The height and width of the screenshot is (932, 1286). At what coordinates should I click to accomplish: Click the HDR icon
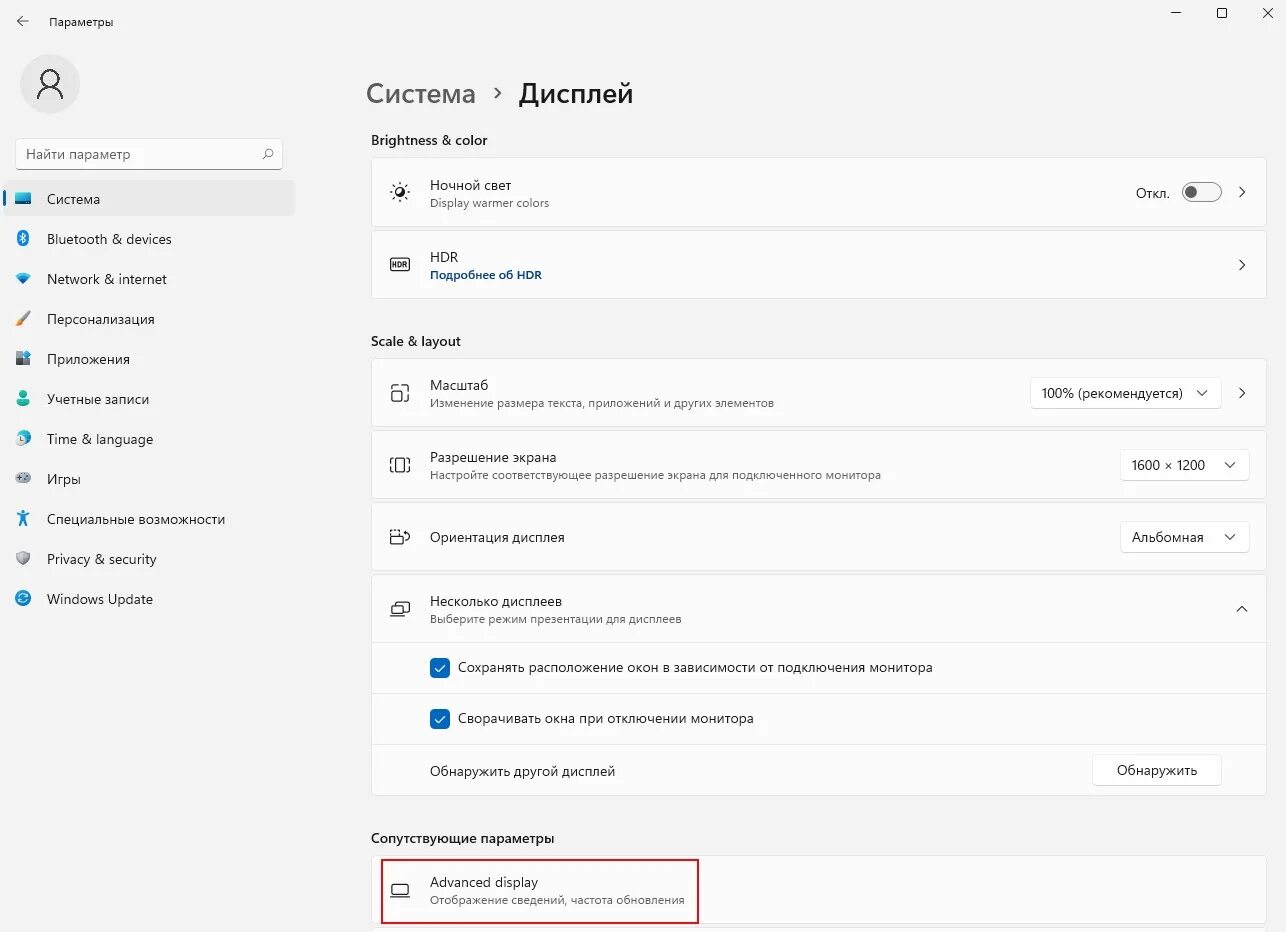399,264
